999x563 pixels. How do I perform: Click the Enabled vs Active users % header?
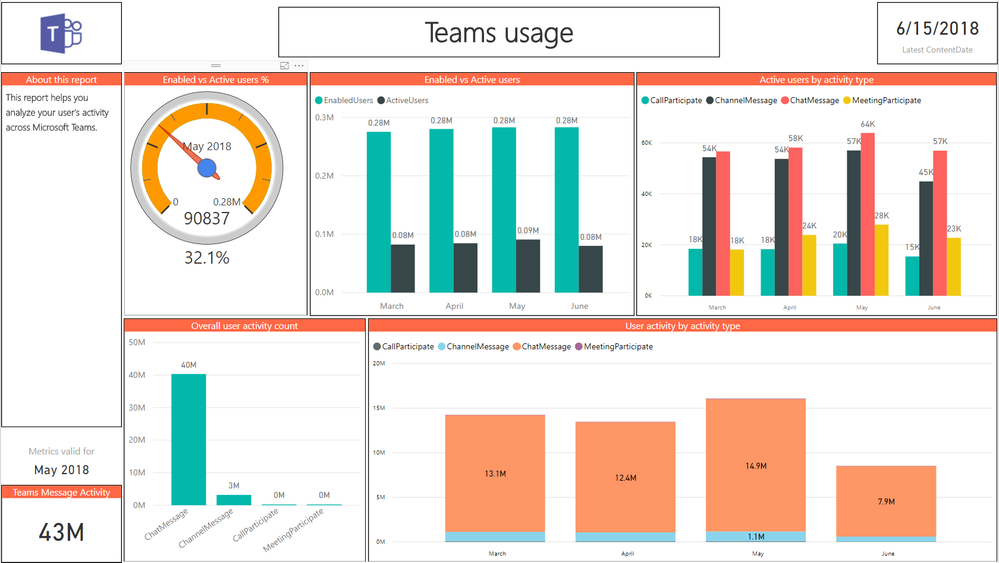(215, 80)
